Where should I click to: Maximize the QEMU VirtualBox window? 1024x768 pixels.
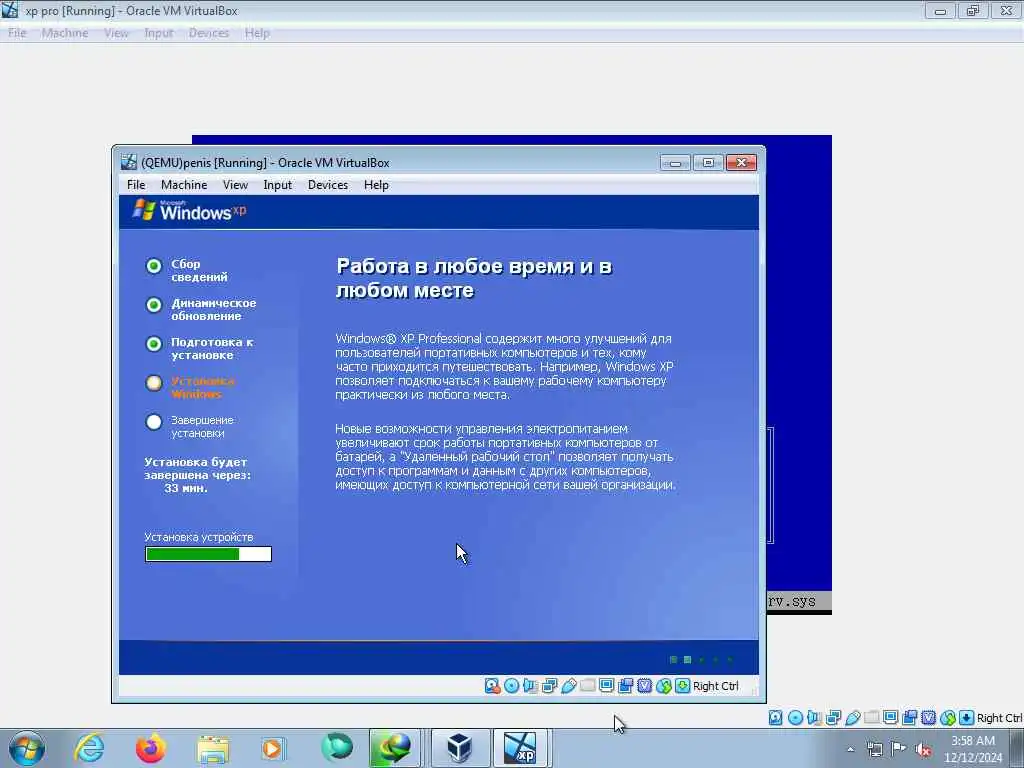point(708,163)
